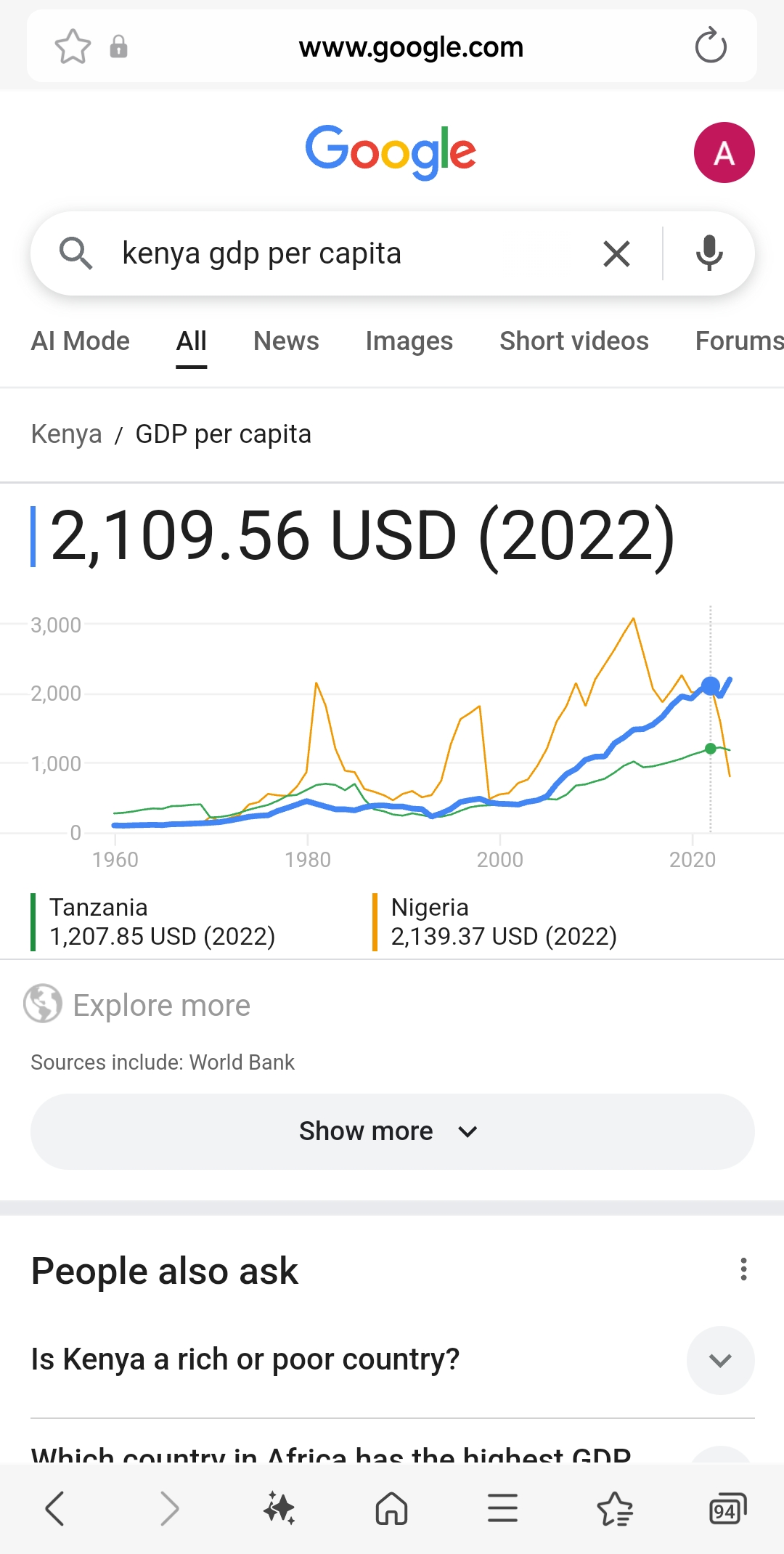Switch to the Images tab

409,341
